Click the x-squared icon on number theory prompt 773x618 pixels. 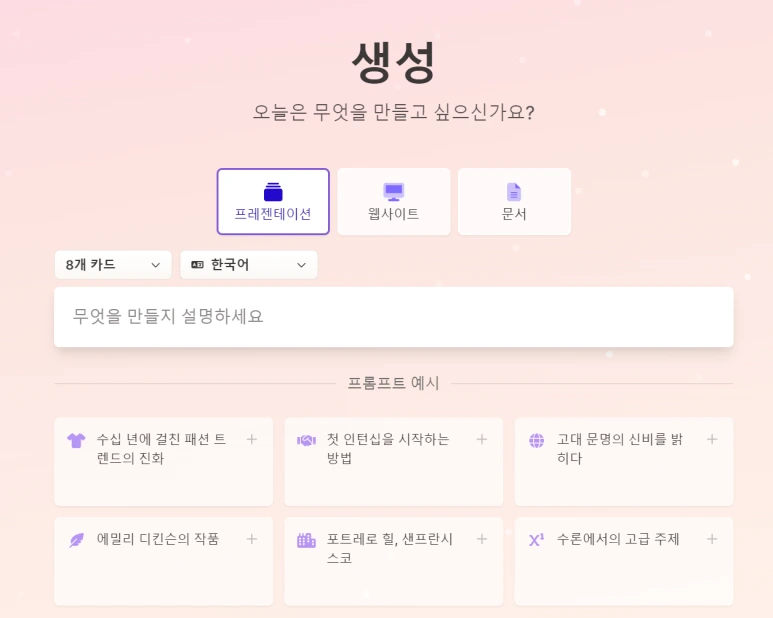(537, 540)
